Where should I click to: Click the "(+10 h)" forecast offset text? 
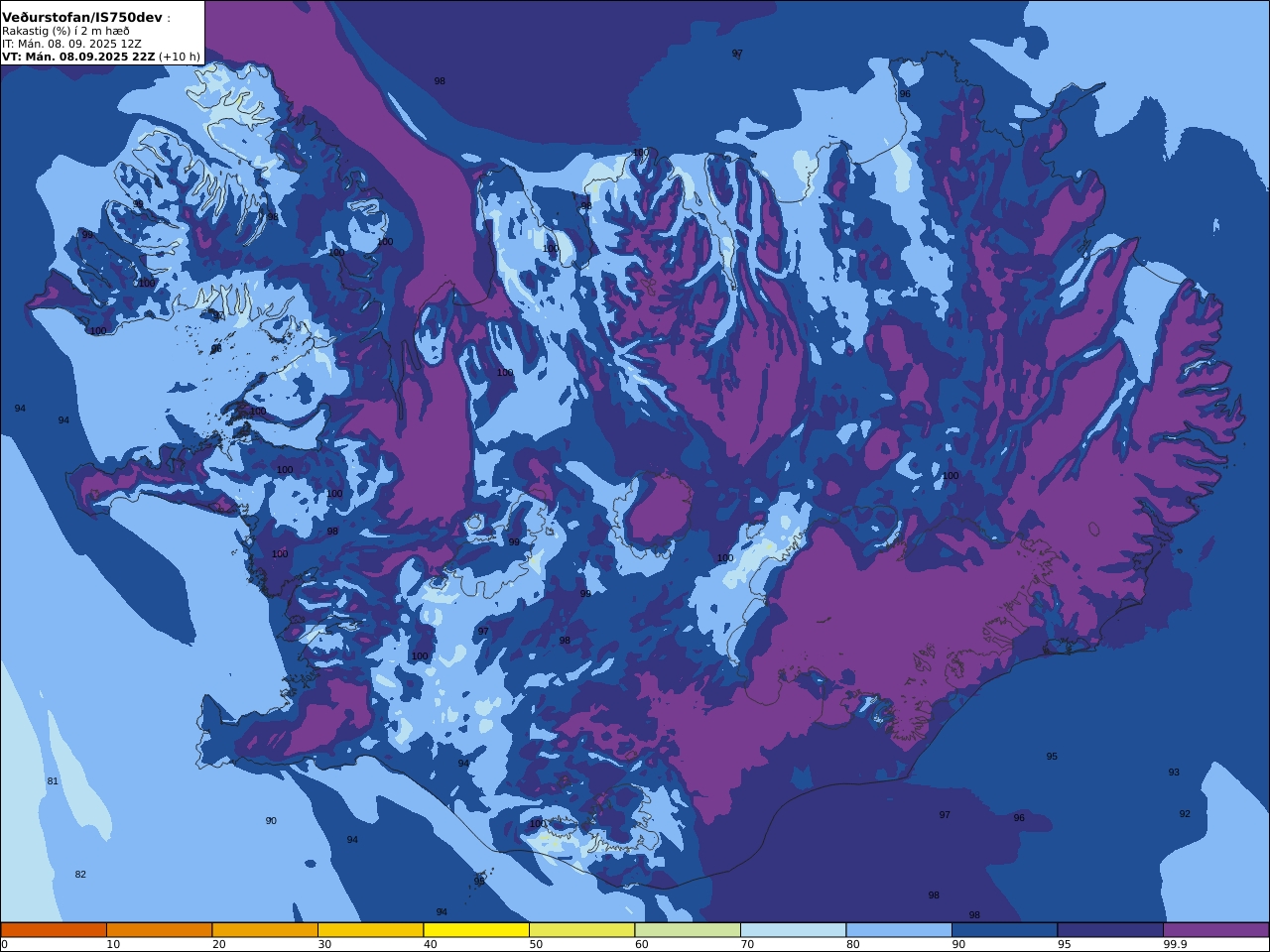(180, 57)
